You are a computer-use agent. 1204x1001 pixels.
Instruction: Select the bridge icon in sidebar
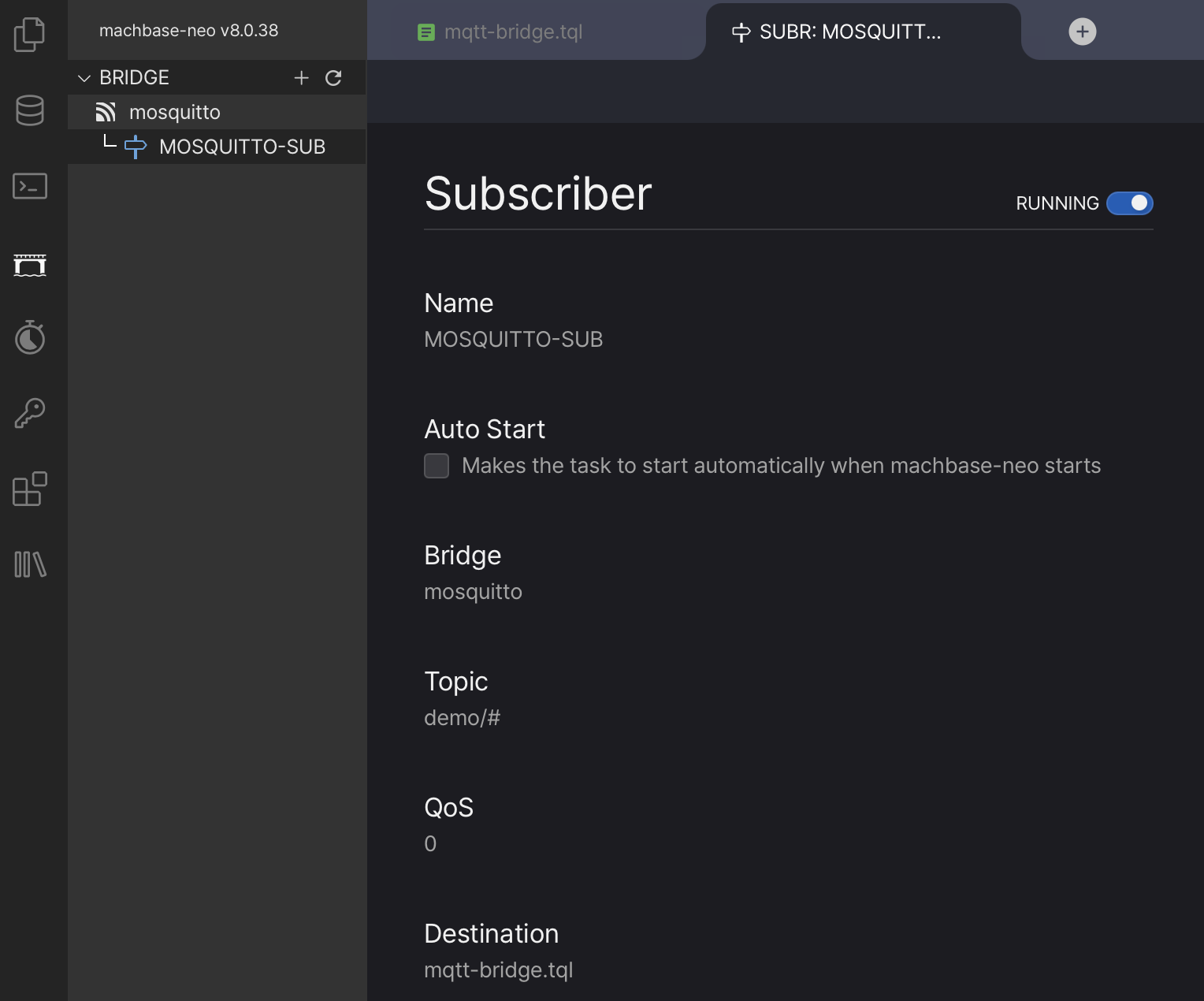coord(30,265)
